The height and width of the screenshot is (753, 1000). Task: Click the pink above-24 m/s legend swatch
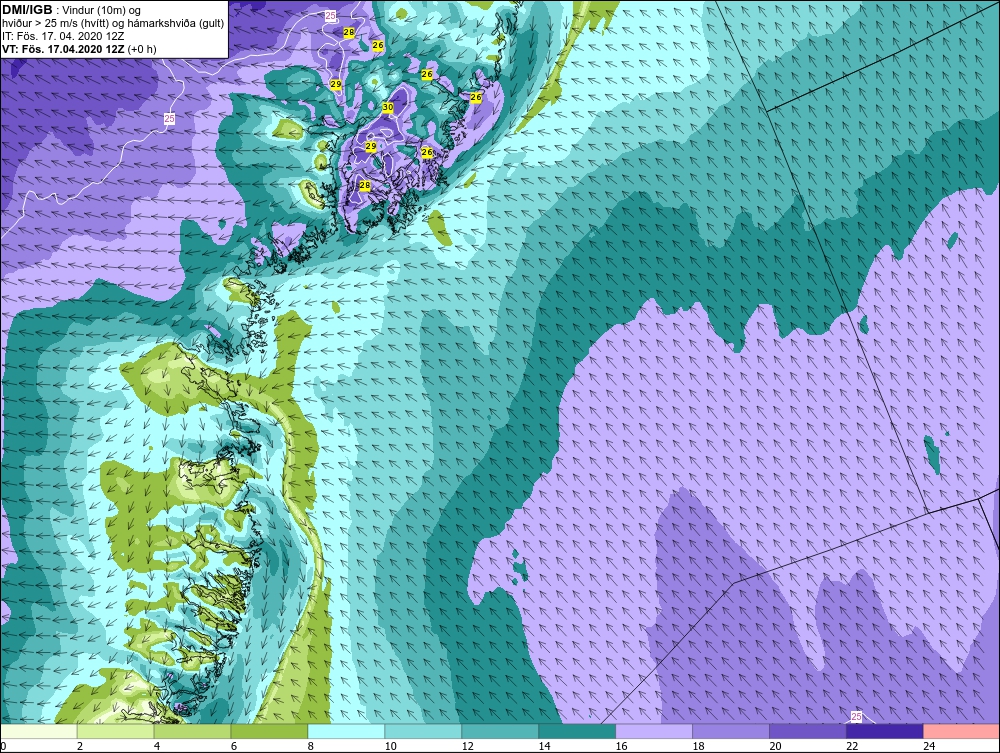961,731
